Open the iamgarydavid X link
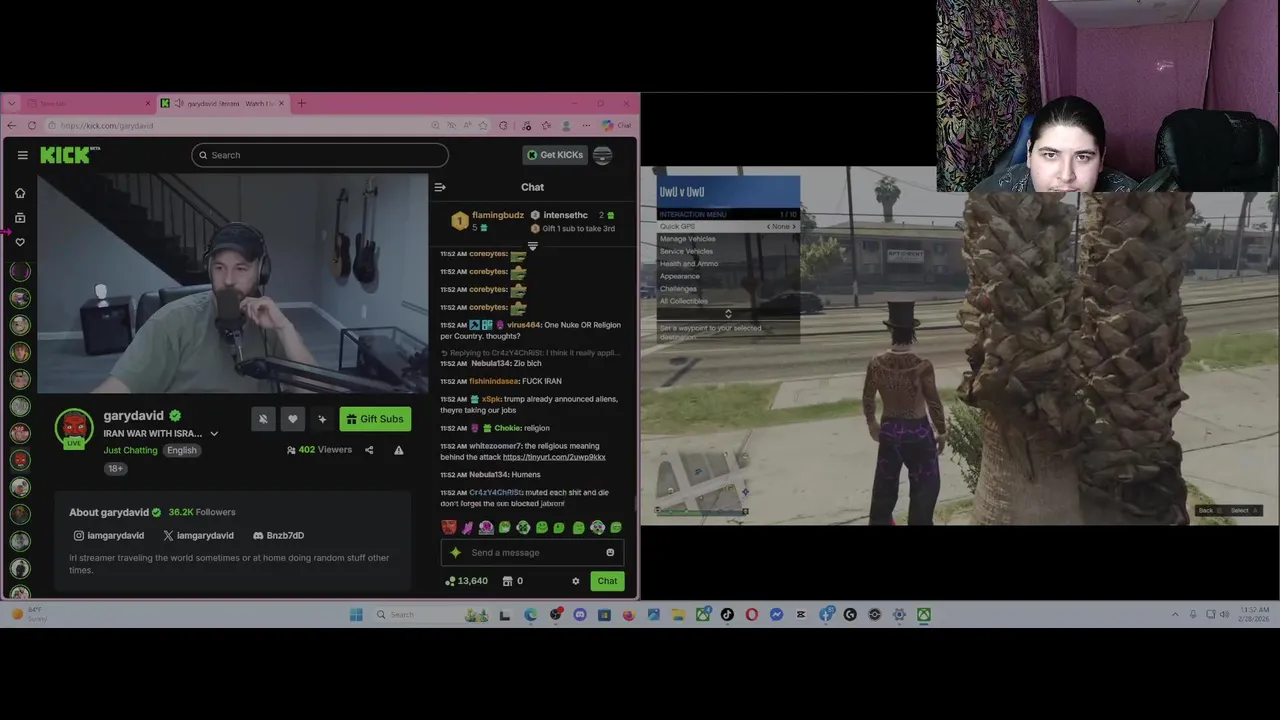Image resolution: width=1280 pixels, height=720 pixels. [198, 535]
